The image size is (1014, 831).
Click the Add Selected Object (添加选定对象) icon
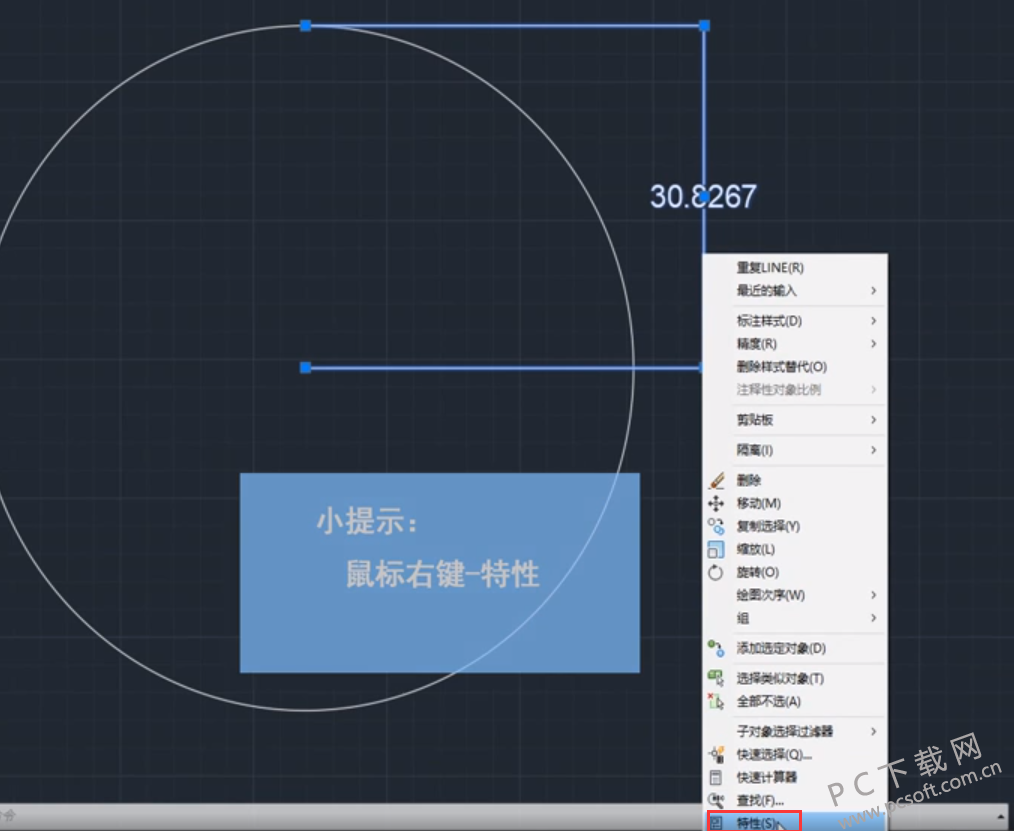pos(716,648)
